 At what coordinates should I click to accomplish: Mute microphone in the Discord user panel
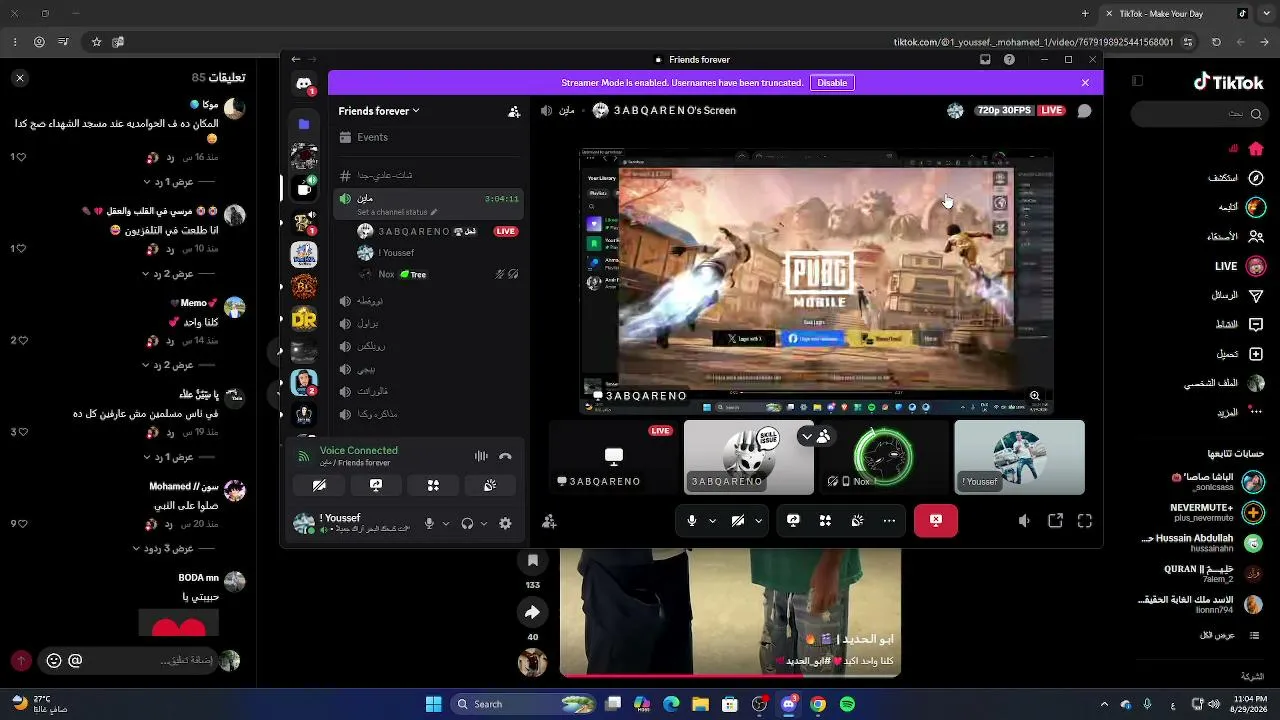pyautogui.click(x=429, y=523)
